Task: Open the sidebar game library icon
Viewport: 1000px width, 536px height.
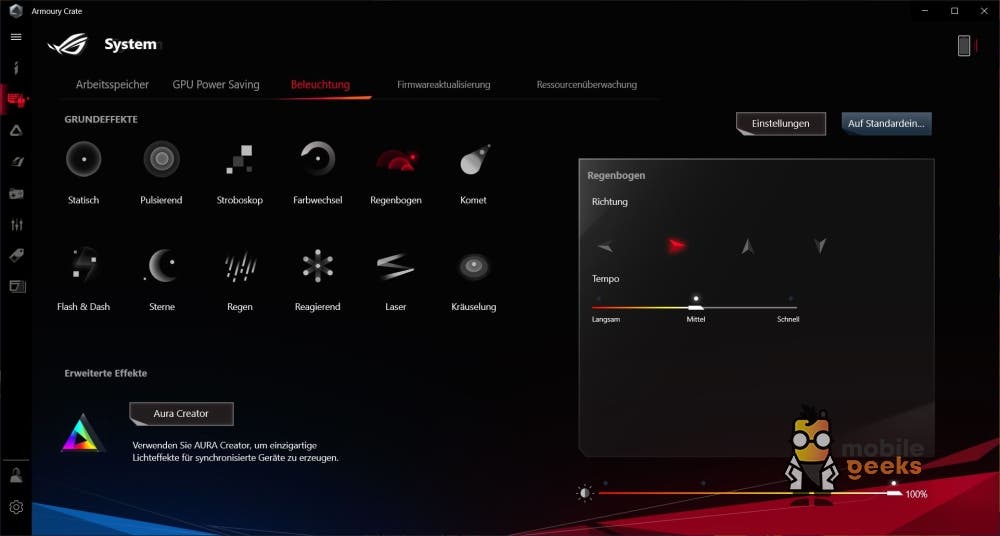Action: click(17, 193)
